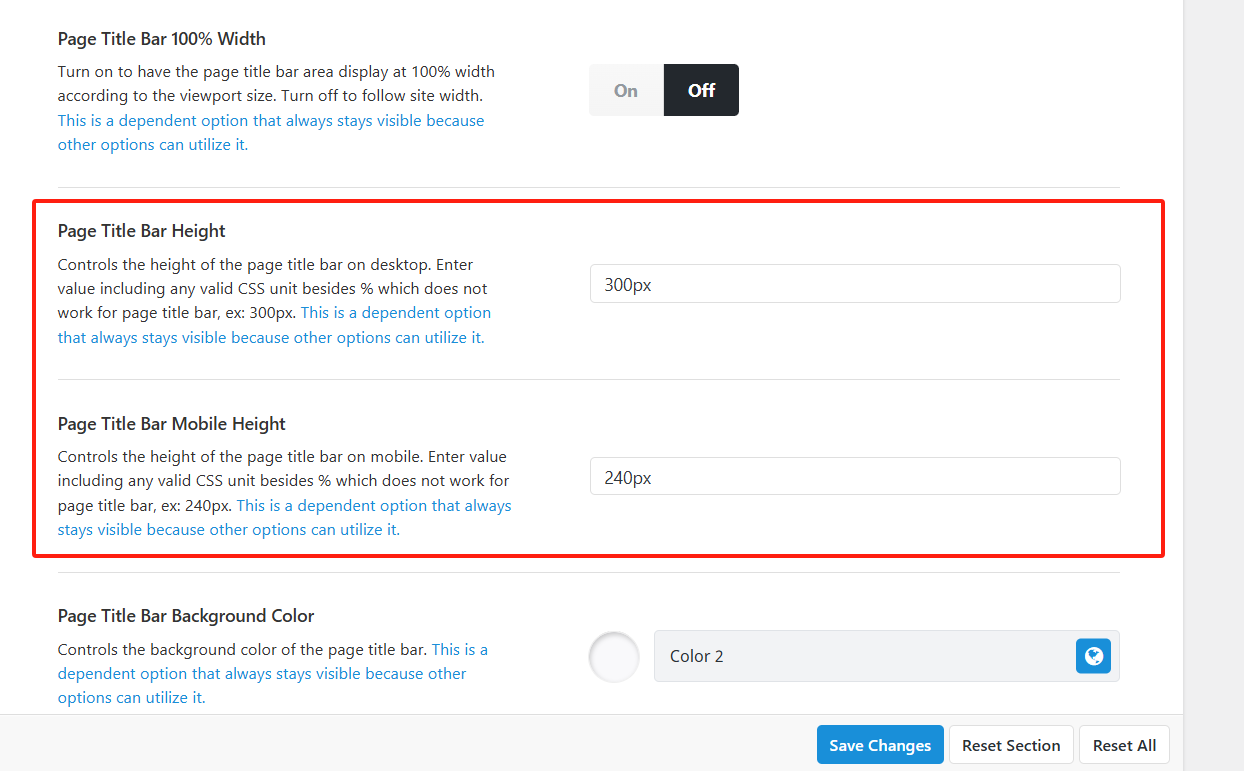Click the Page Title Bar Height field
The width and height of the screenshot is (1244, 771).
click(x=855, y=284)
